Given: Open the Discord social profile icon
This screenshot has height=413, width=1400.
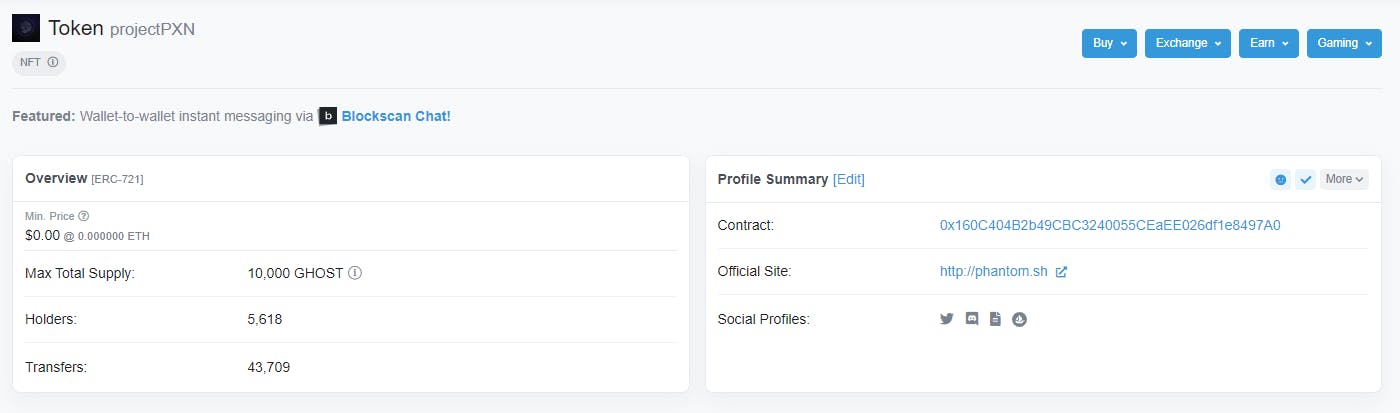Looking at the screenshot, I should [971, 319].
